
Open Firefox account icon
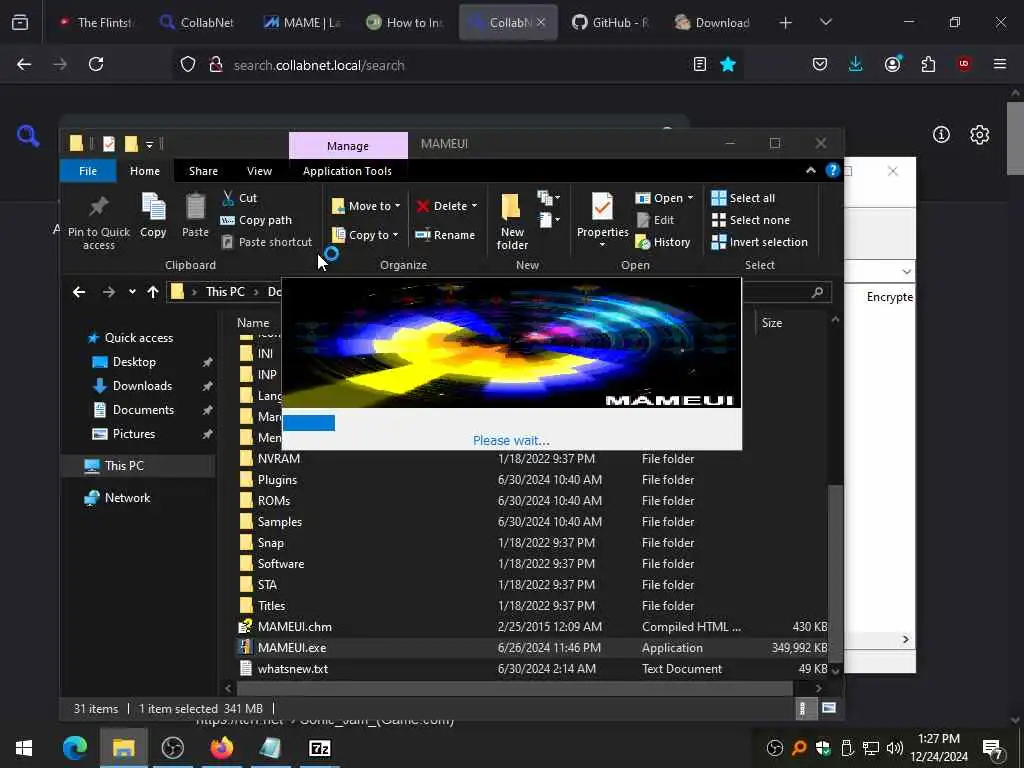coord(892,64)
